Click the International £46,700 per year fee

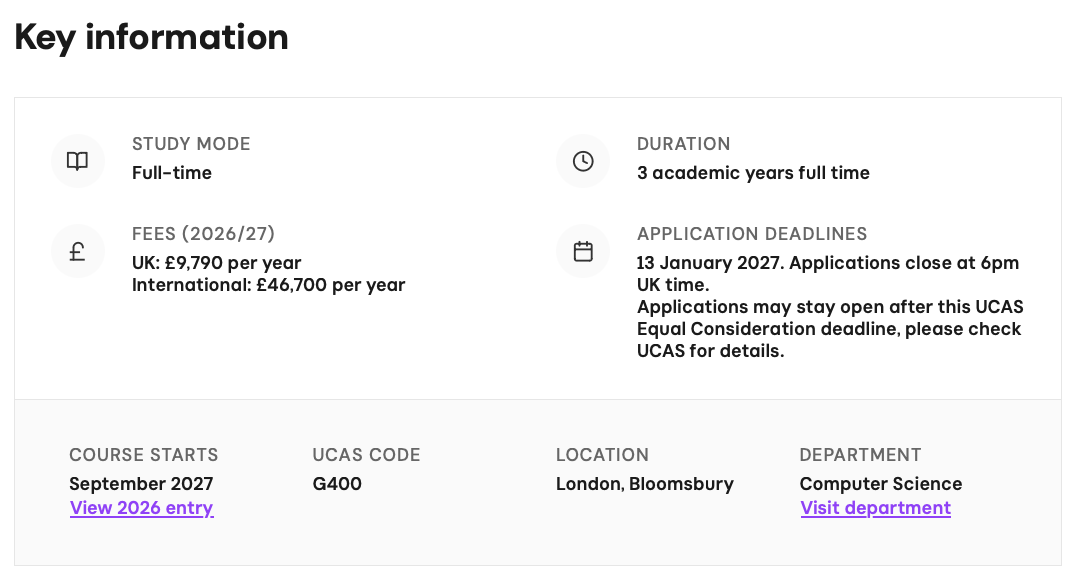coord(268,285)
